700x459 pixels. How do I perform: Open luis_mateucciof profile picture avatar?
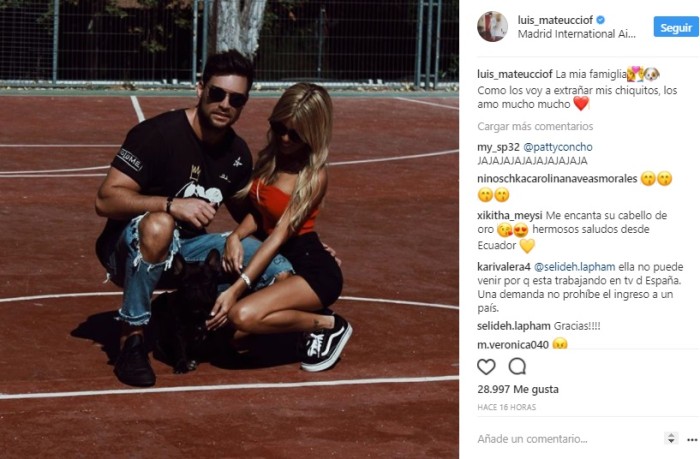(492, 27)
